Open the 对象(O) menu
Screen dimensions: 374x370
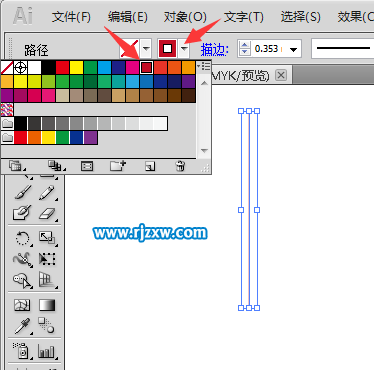pos(185,17)
